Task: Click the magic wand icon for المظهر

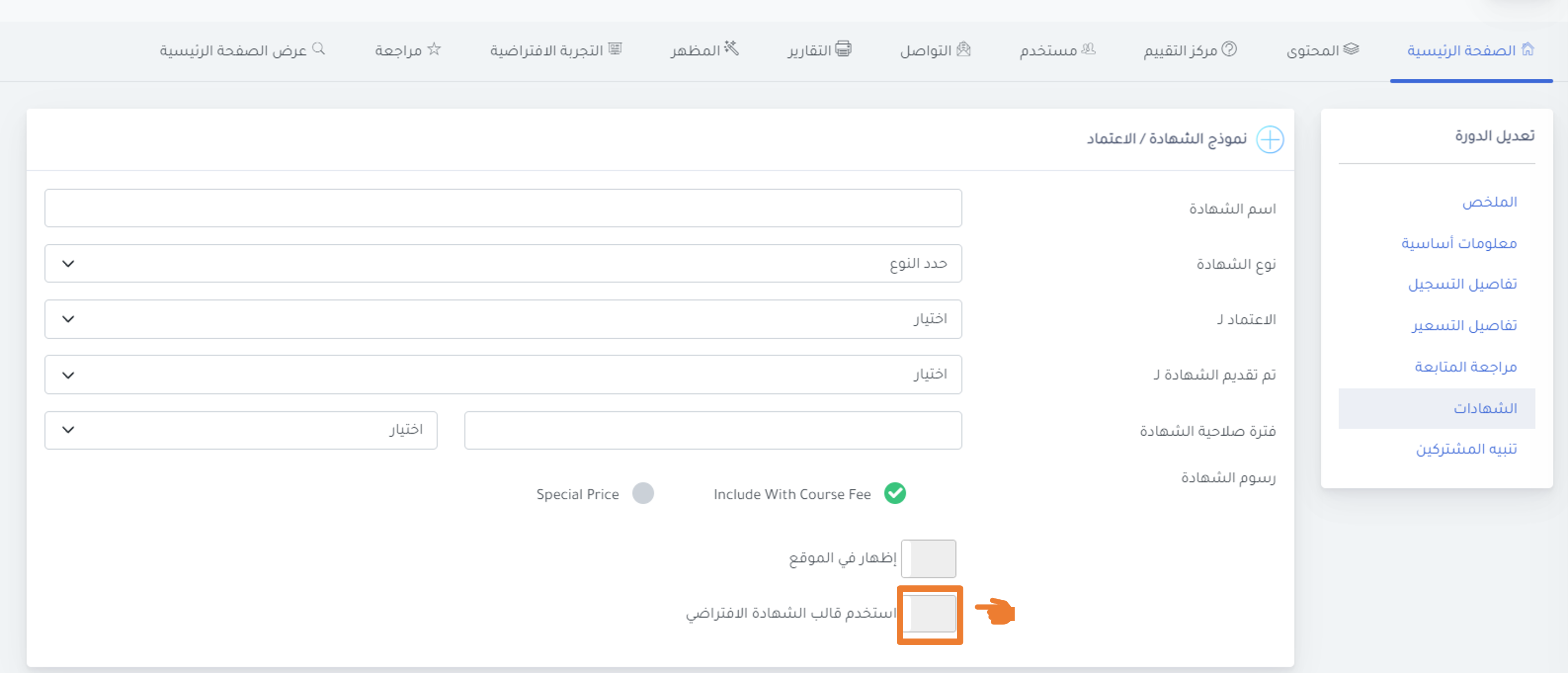Action: pos(731,48)
